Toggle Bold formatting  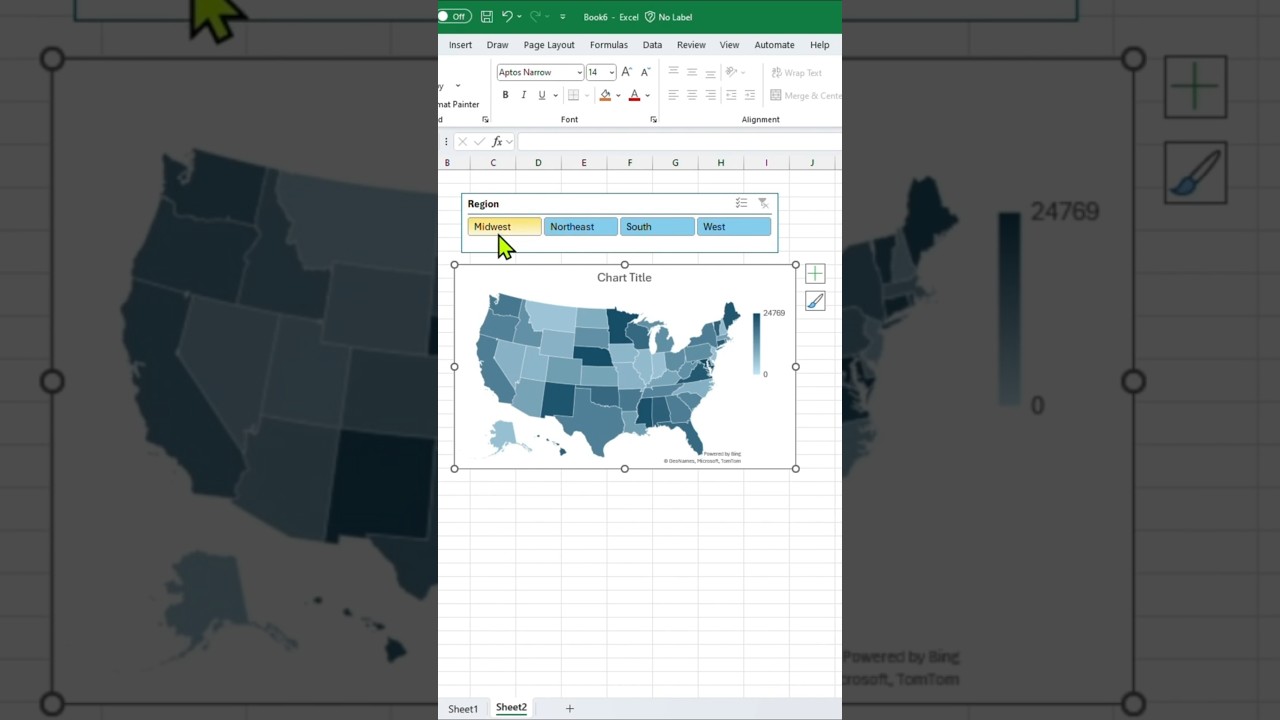(x=505, y=95)
